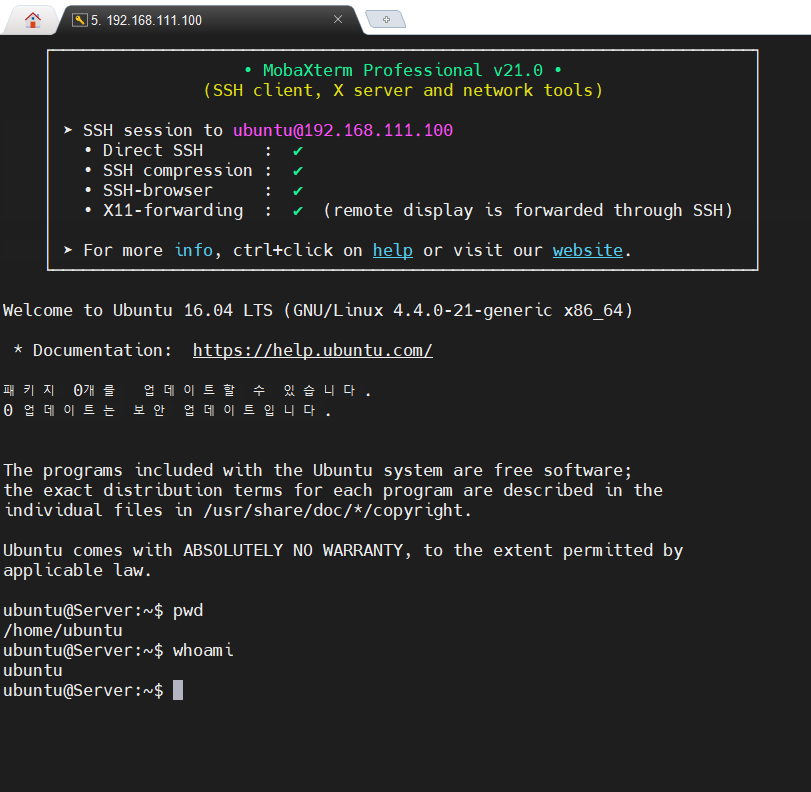Open a new tab with plus button
This screenshot has height=792, width=811.
(386, 20)
